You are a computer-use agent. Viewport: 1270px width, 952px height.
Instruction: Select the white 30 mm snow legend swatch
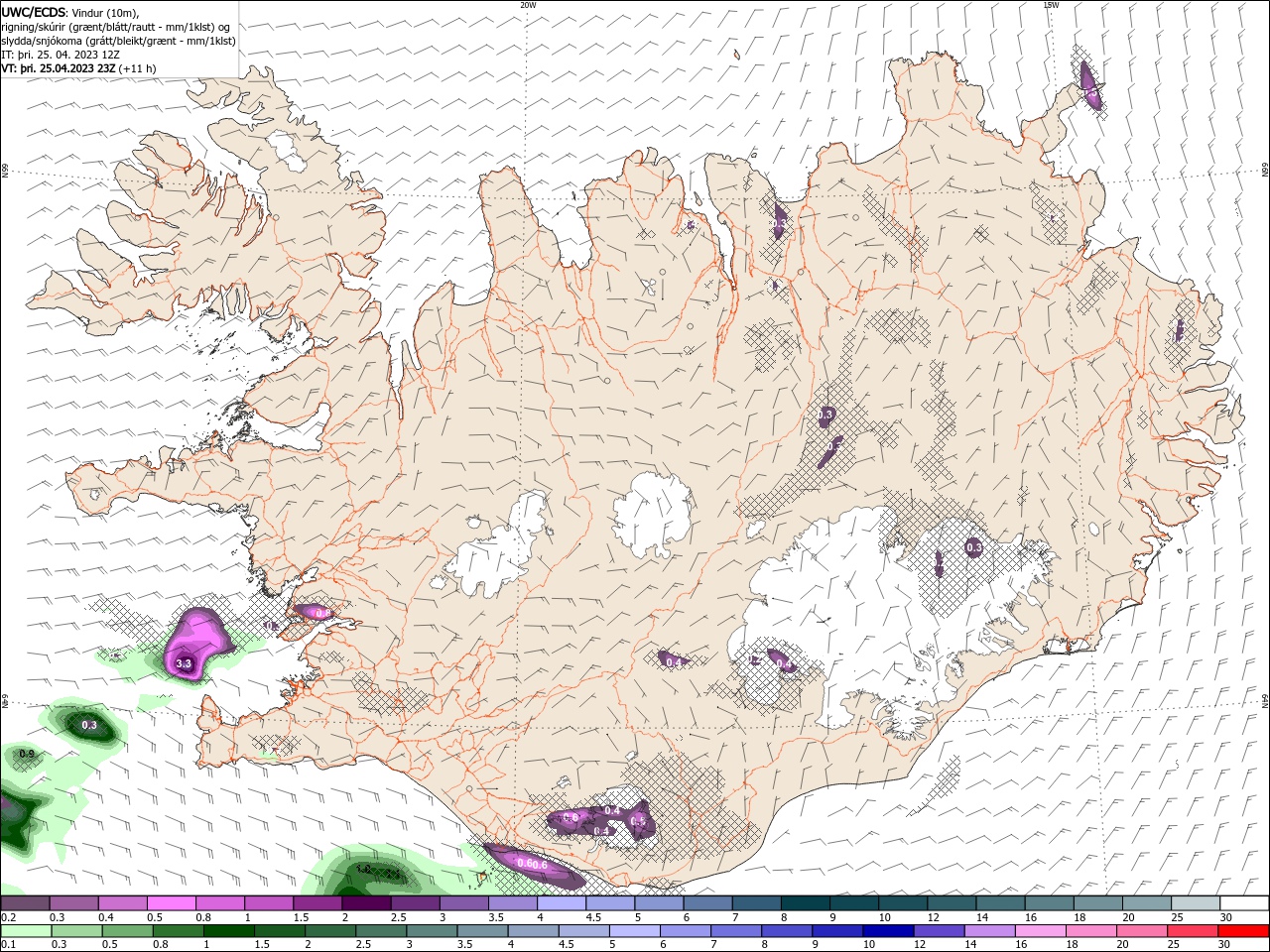(1245, 903)
